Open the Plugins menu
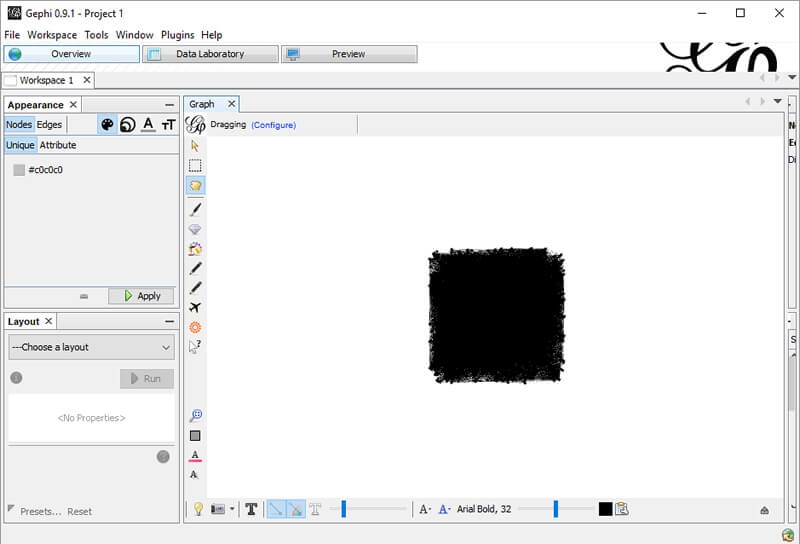Viewport: 800px width, 544px height. tap(177, 35)
